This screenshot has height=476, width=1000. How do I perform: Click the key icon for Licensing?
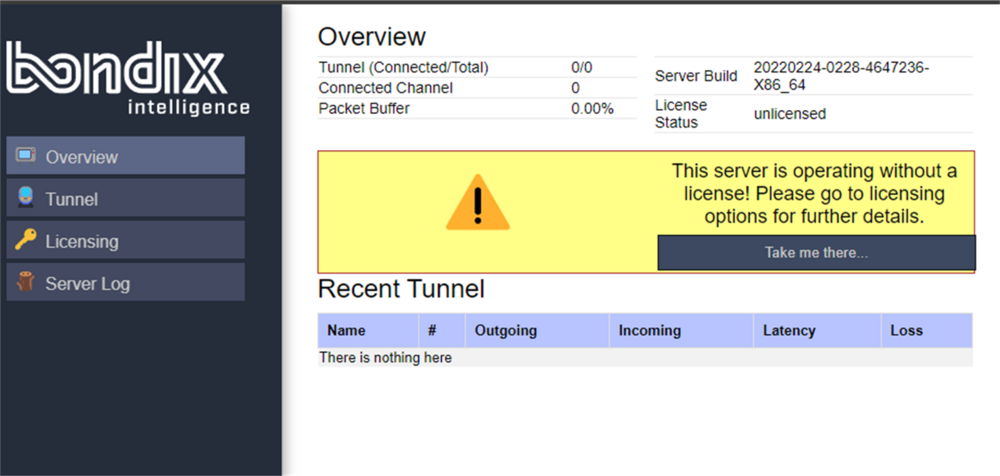[x=26, y=240]
